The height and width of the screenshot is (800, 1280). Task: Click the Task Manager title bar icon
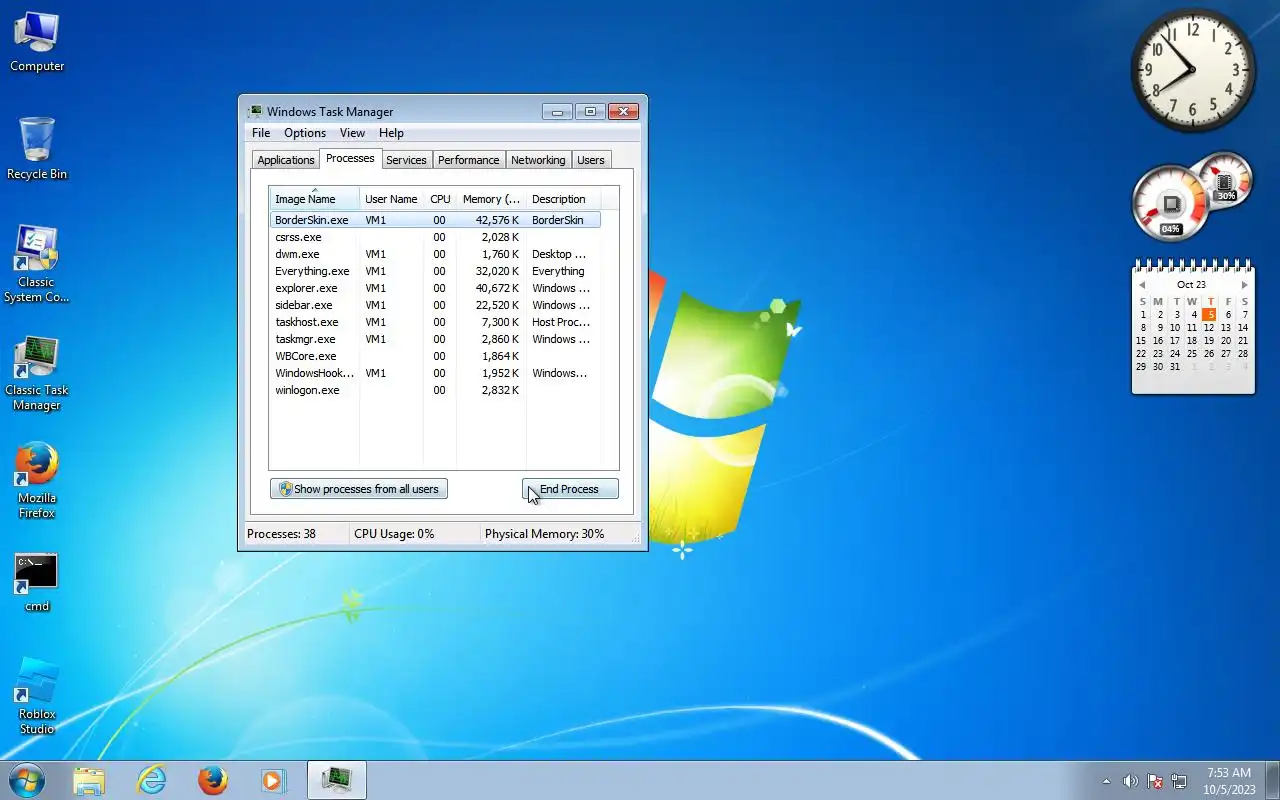[x=255, y=112]
